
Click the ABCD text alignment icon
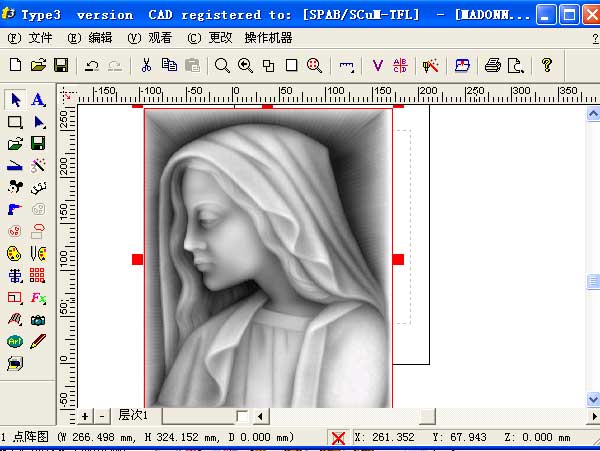tap(400, 65)
